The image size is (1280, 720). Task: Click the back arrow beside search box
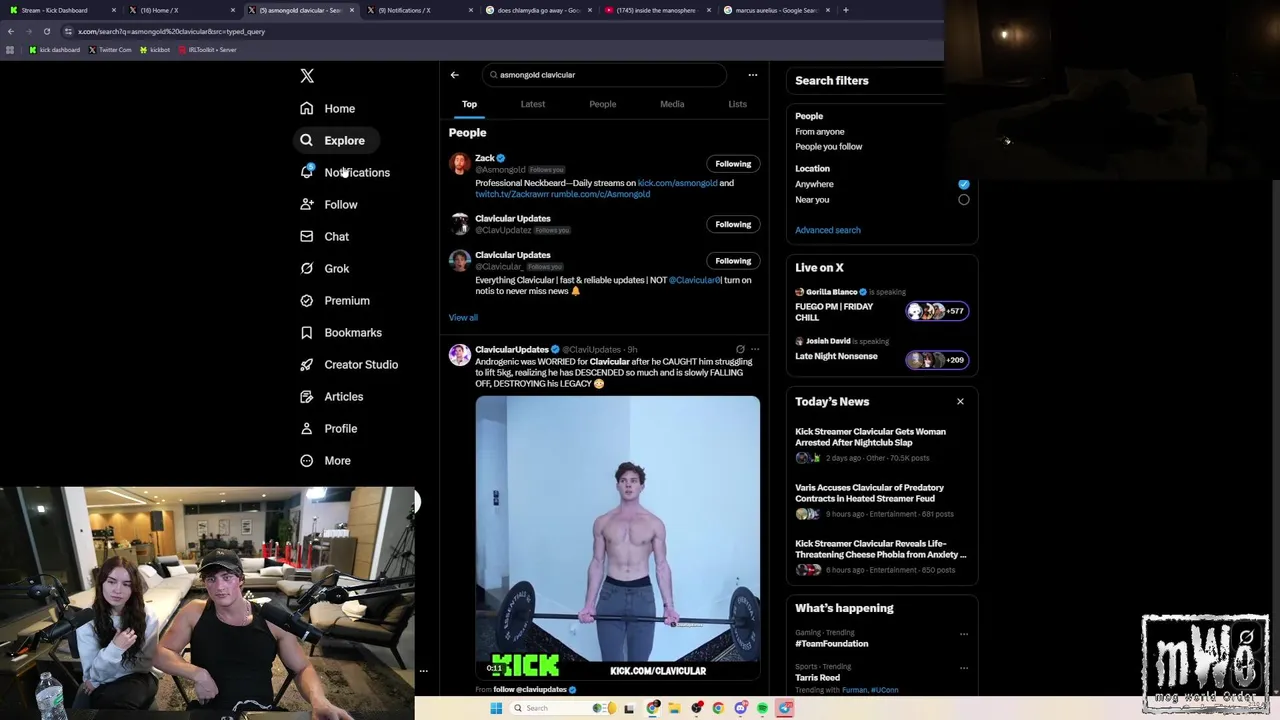pos(454,75)
